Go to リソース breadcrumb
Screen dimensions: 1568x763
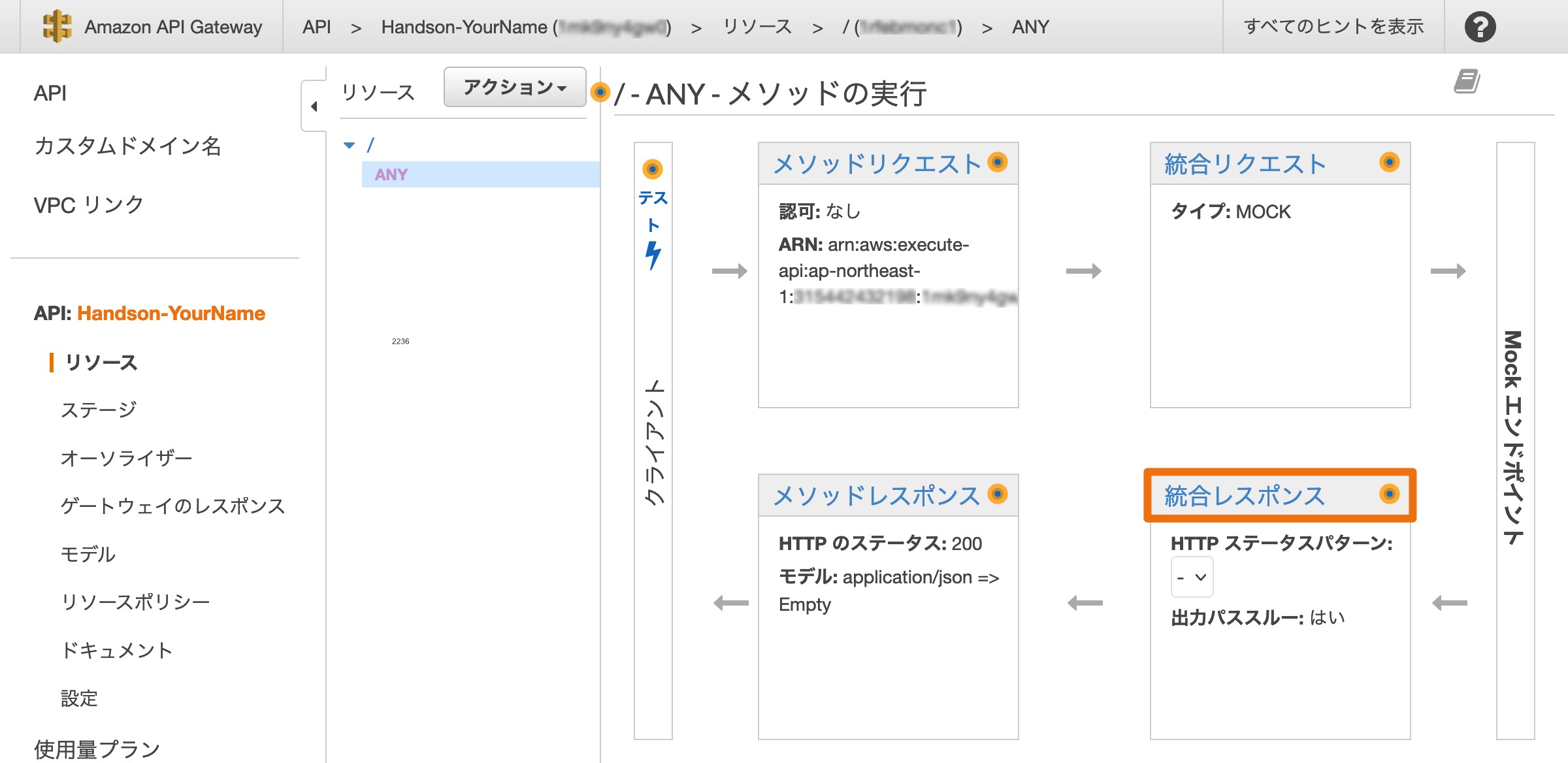757,27
